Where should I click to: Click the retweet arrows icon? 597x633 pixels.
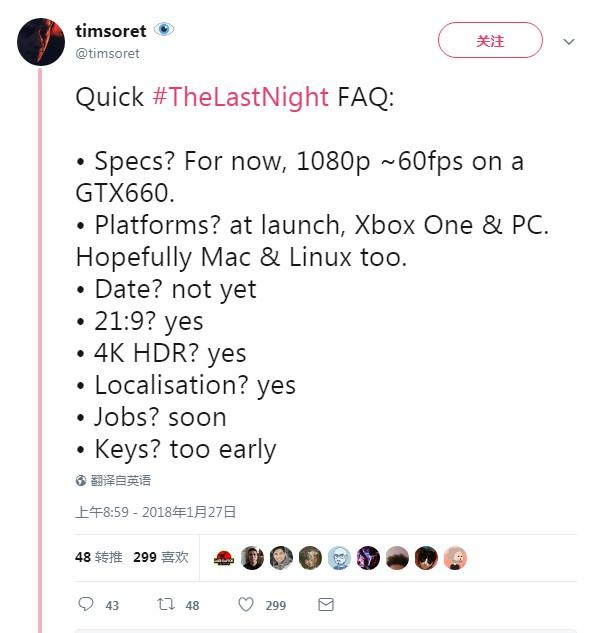pyautogui.click(x=165, y=604)
